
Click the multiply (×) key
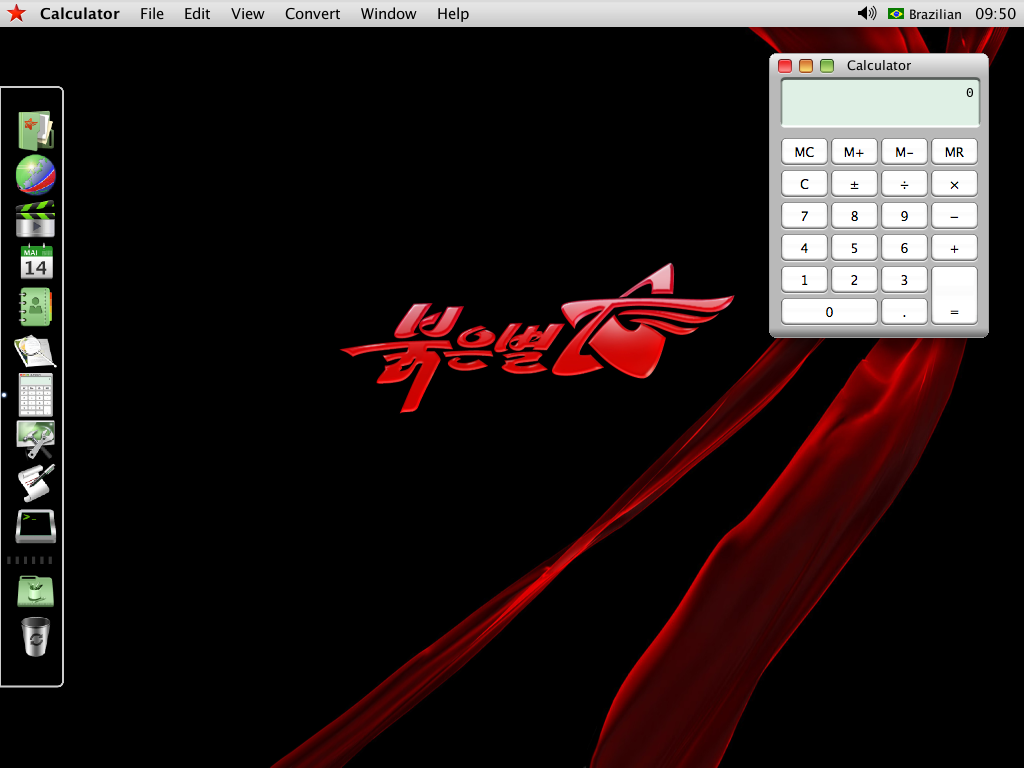click(x=954, y=184)
